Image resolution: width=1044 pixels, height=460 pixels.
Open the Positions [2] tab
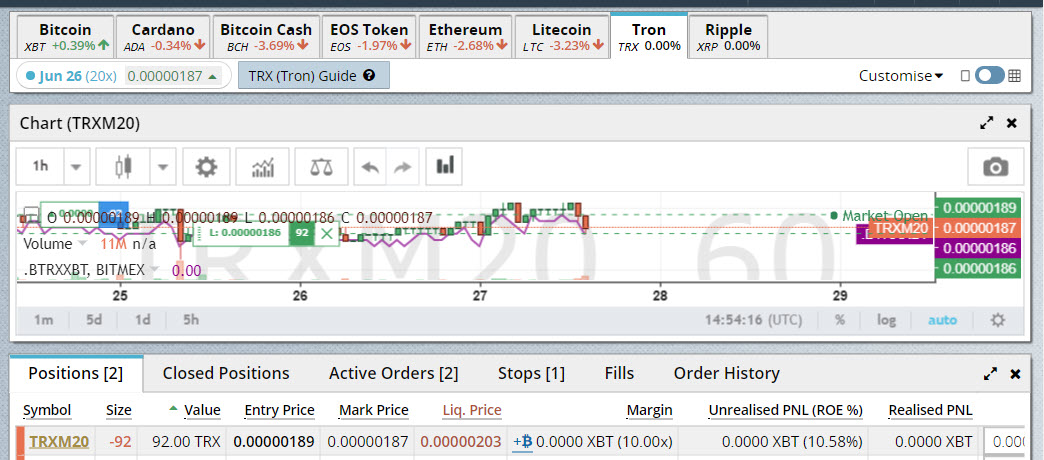click(x=76, y=373)
